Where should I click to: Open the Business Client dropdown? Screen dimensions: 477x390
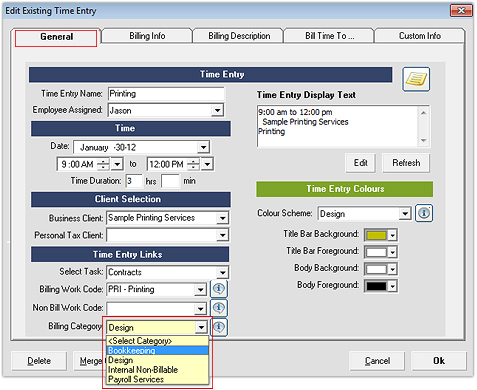[222, 218]
